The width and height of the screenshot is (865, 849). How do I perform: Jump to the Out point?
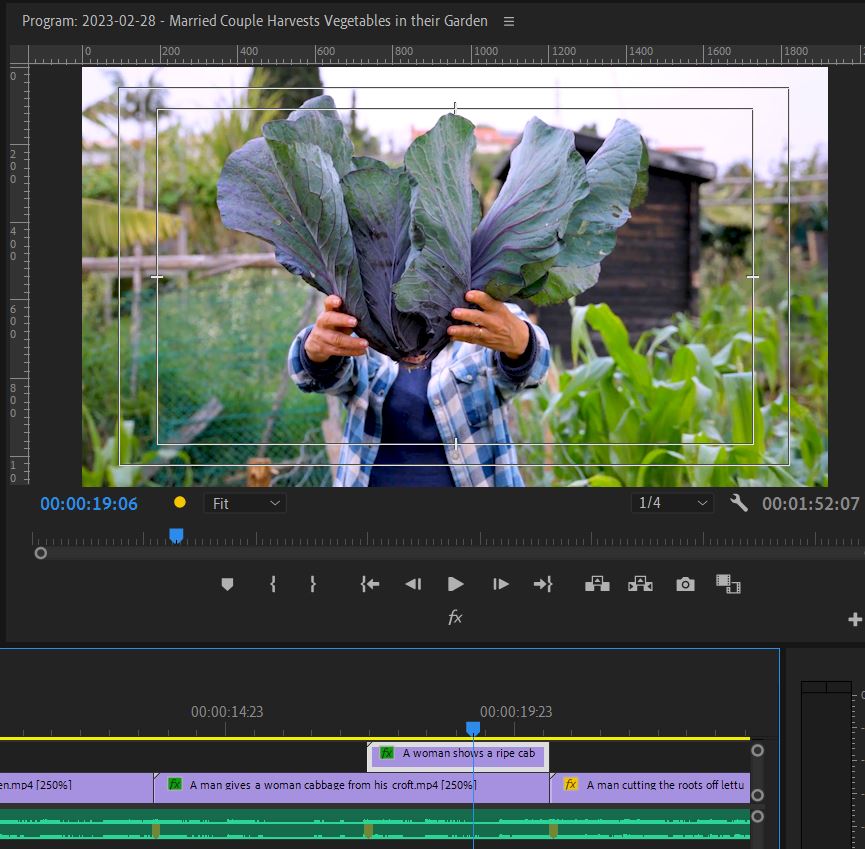pos(543,584)
